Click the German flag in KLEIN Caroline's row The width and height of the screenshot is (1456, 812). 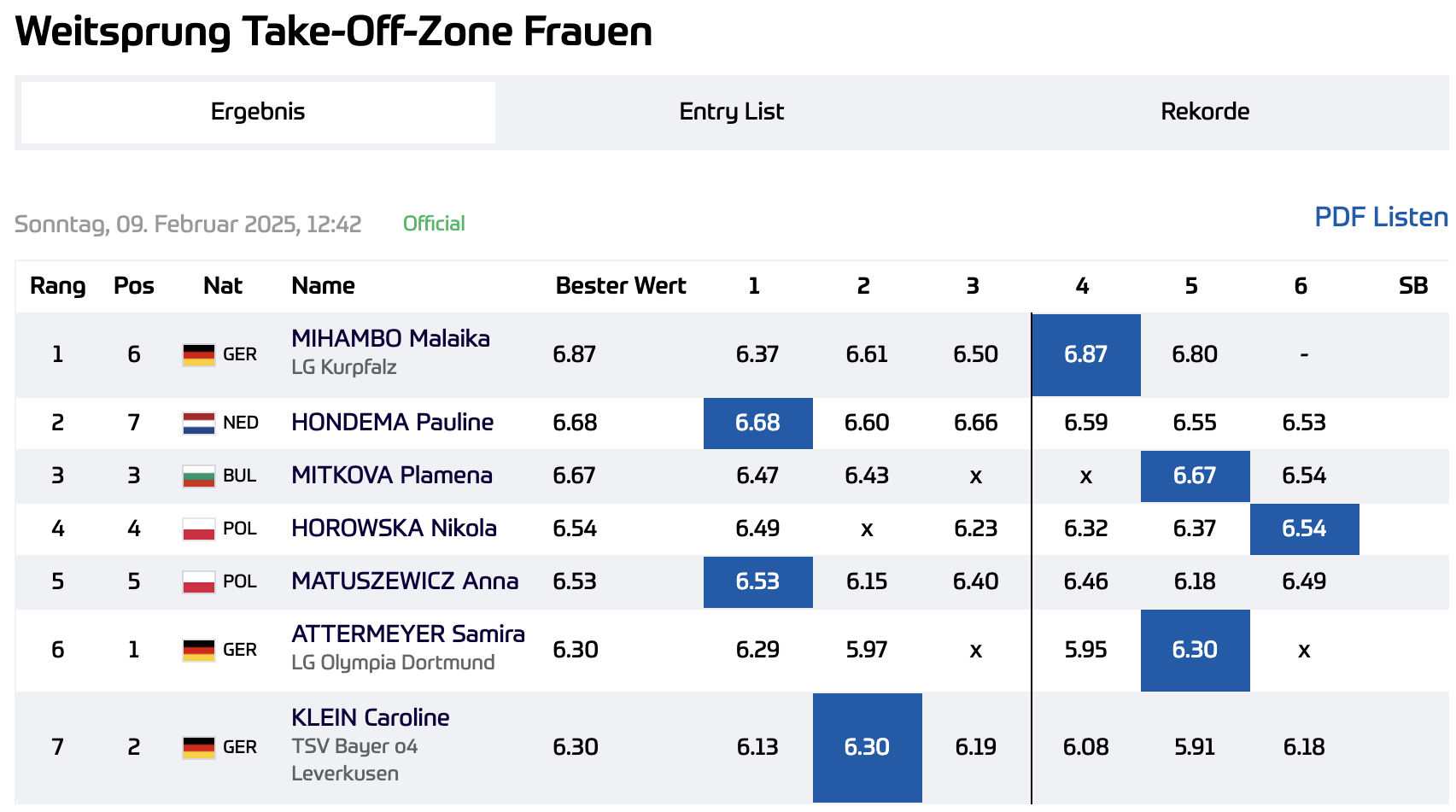pos(199,747)
